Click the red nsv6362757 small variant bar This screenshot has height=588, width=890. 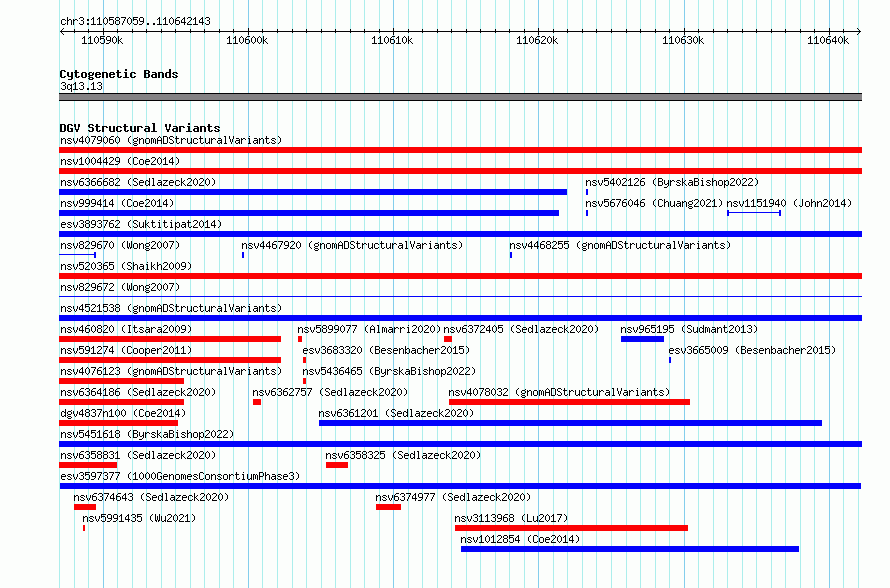tap(257, 402)
